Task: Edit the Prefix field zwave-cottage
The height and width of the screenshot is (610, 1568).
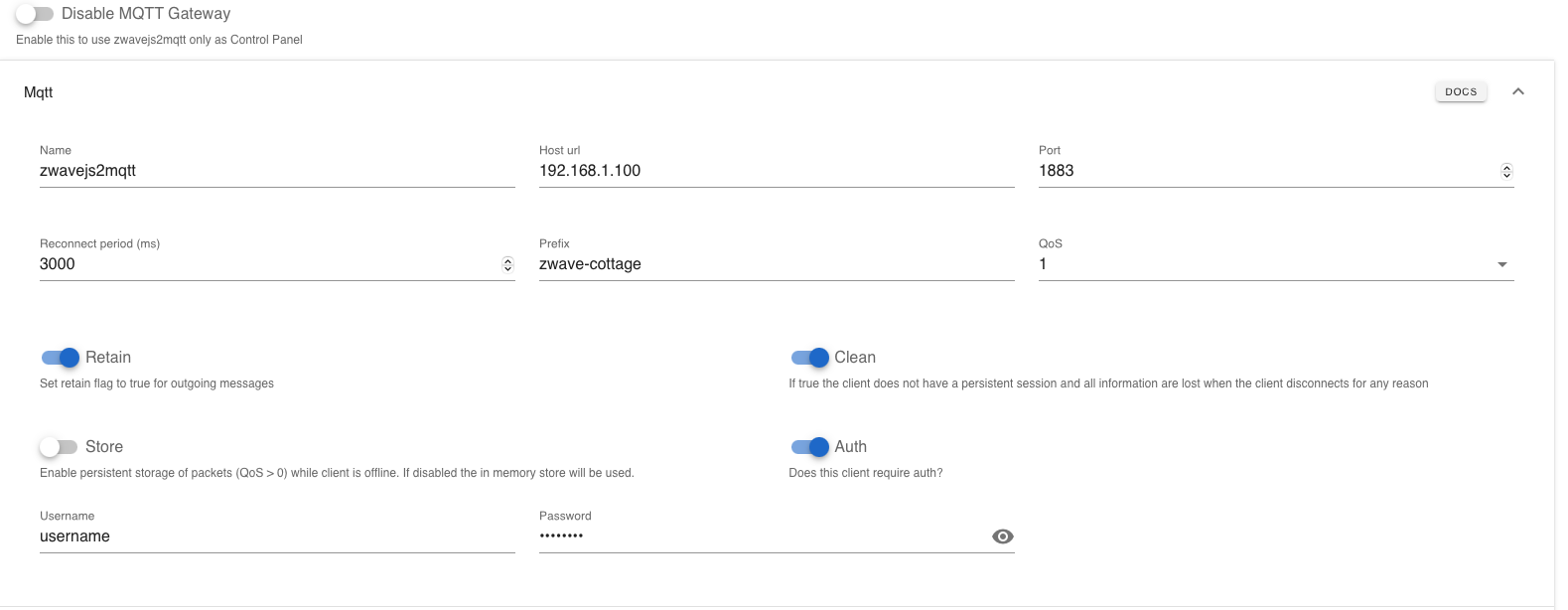Action: click(777, 264)
